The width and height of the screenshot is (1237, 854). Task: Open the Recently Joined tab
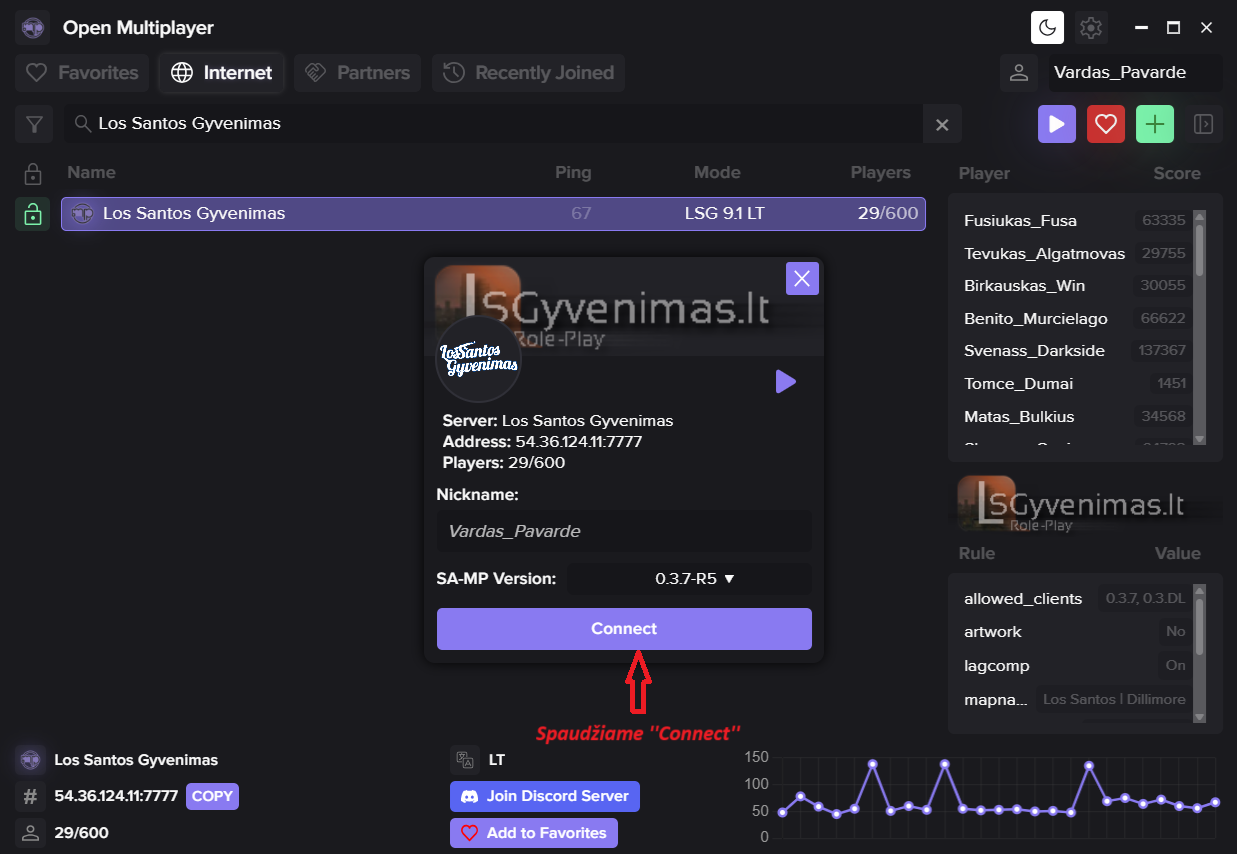(x=528, y=73)
